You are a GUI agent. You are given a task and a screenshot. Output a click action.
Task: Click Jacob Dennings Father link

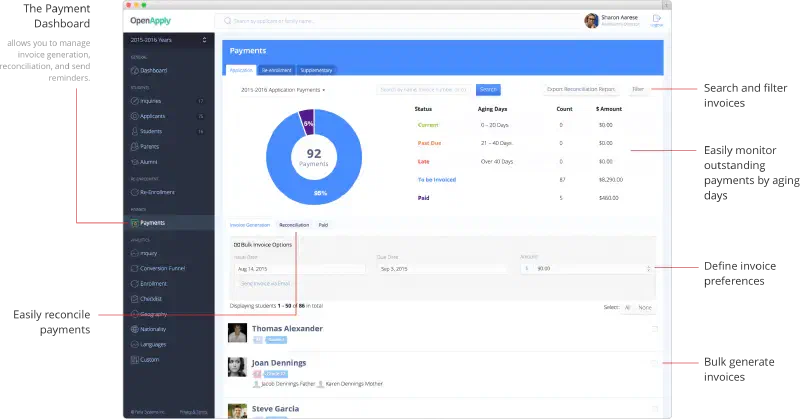click(x=288, y=384)
